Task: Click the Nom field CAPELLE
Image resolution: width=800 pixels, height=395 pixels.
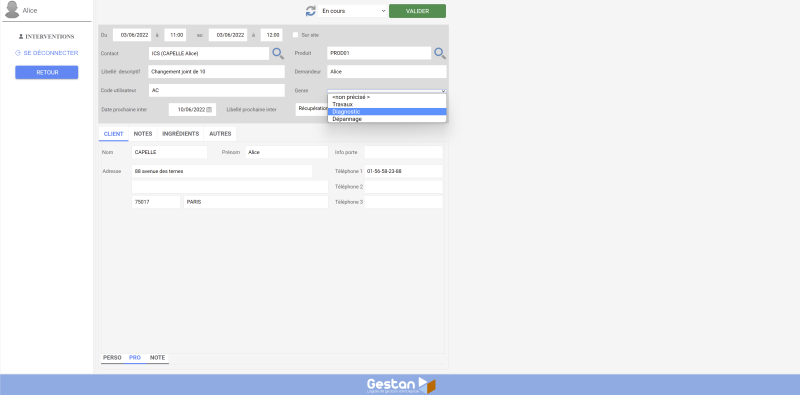Action: click(x=169, y=152)
